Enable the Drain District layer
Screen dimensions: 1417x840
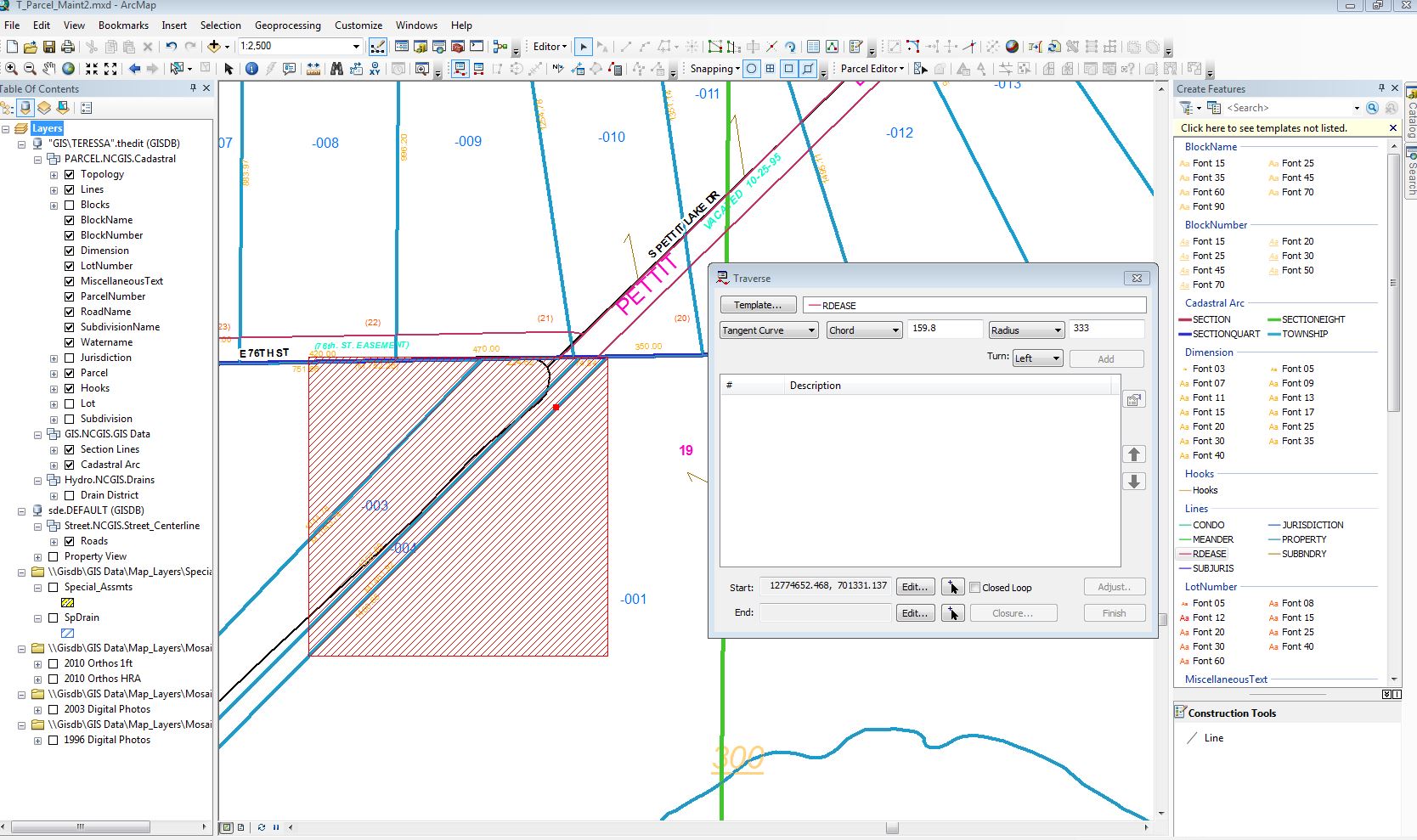coord(70,495)
